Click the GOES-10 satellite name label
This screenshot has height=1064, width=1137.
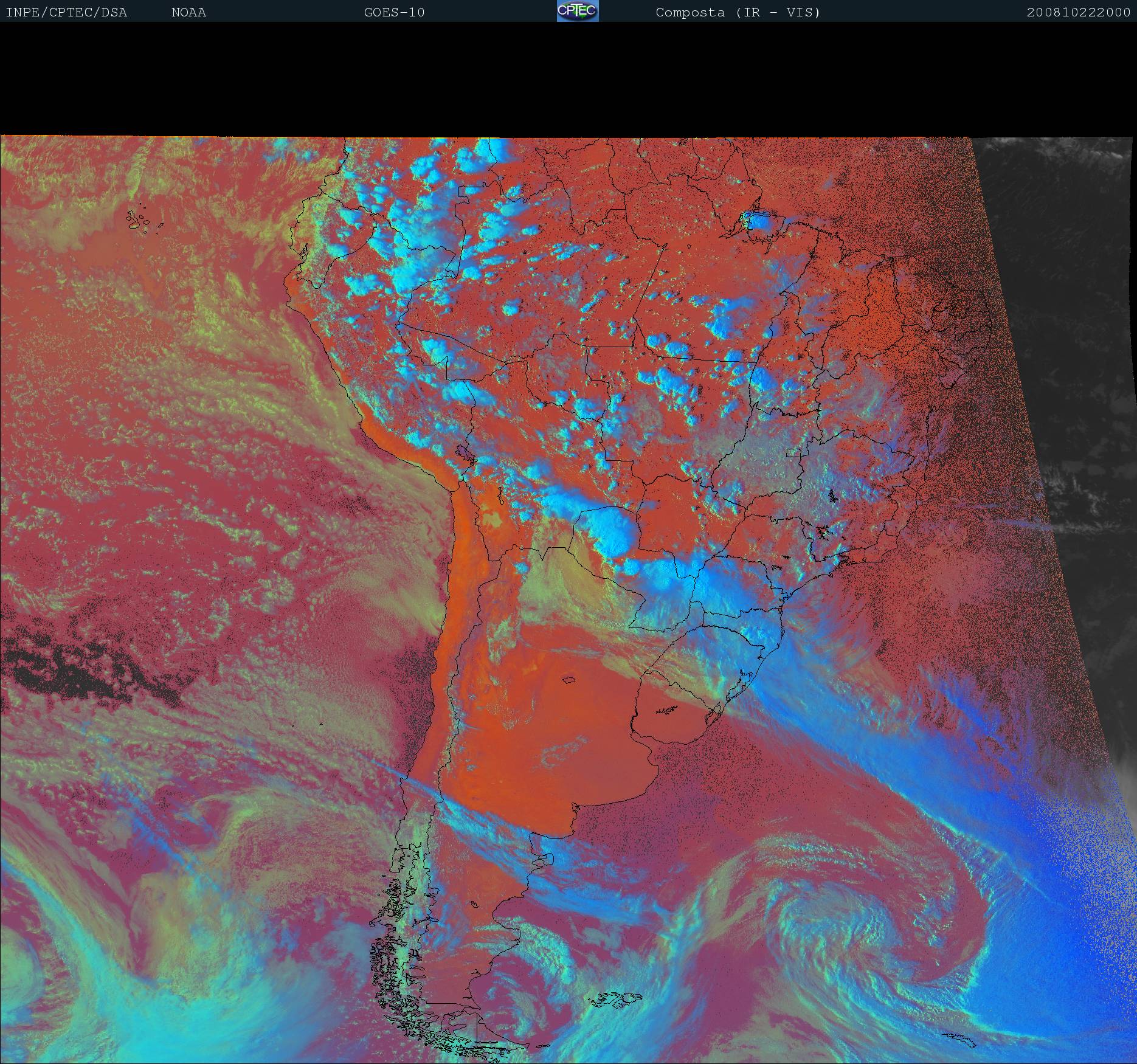[394, 12]
